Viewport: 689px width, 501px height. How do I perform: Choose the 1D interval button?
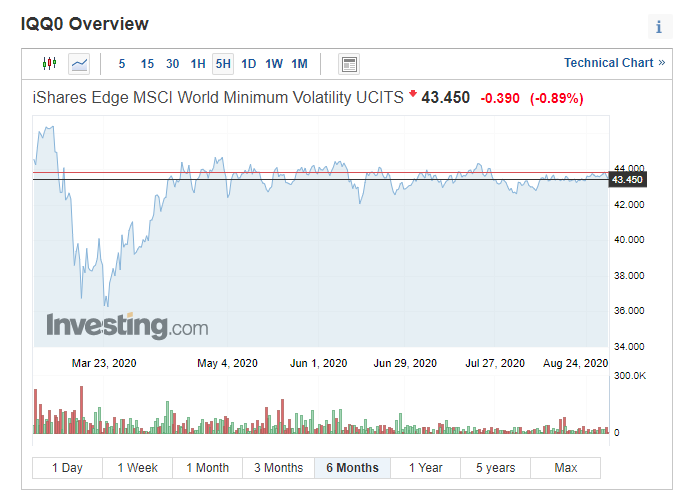248,64
